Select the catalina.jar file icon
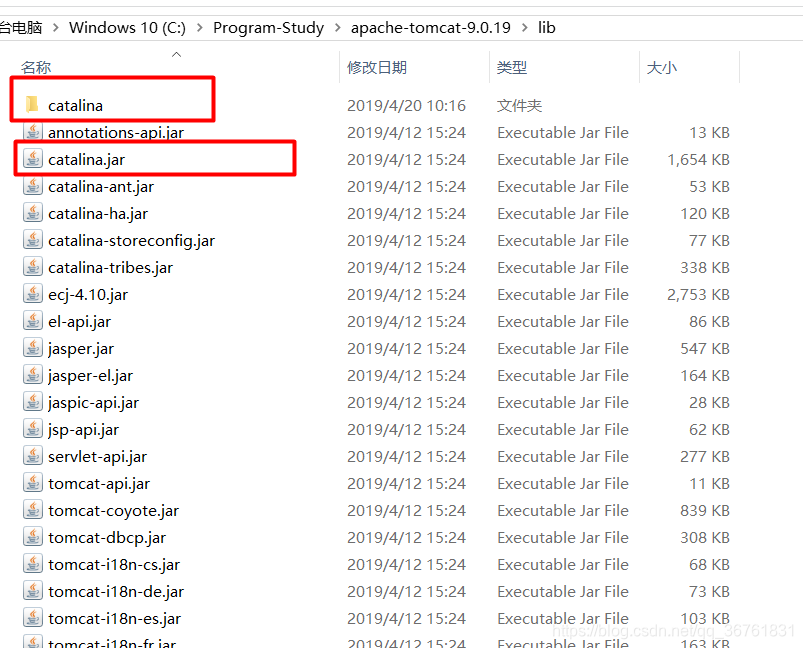This screenshot has height=649, width=803. 33,159
